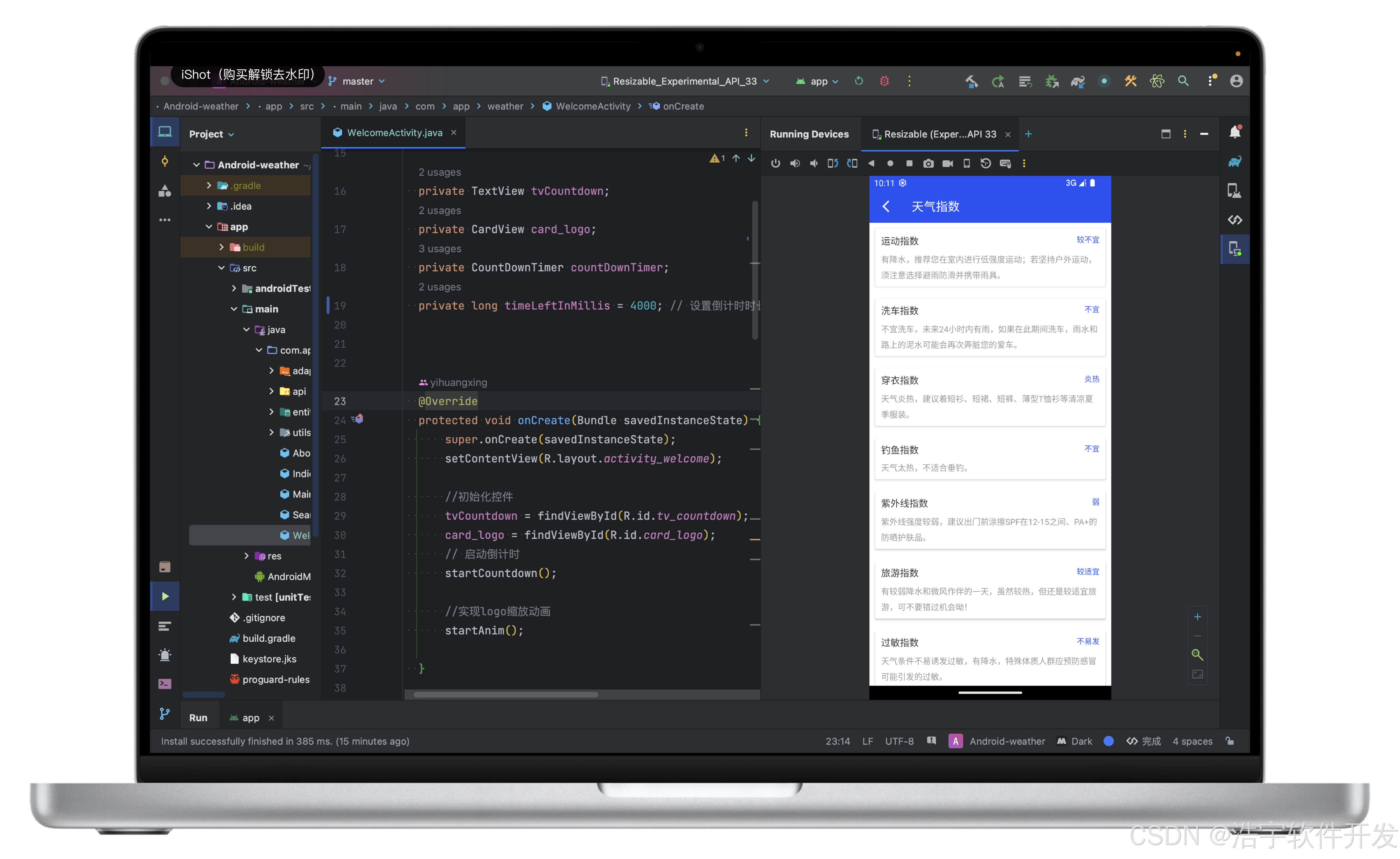Click the Dark theme status entry
Image resolution: width=1400 pixels, height=859 pixels.
[x=1075, y=741]
